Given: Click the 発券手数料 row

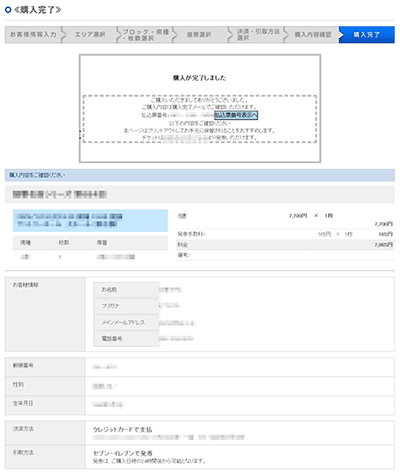Looking at the screenshot, I should pos(285,234).
